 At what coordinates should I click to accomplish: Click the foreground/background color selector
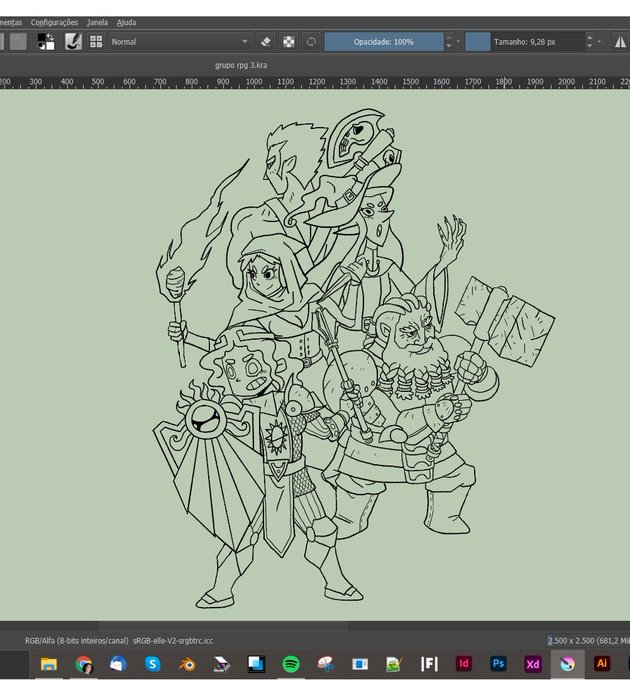(46, 42)
